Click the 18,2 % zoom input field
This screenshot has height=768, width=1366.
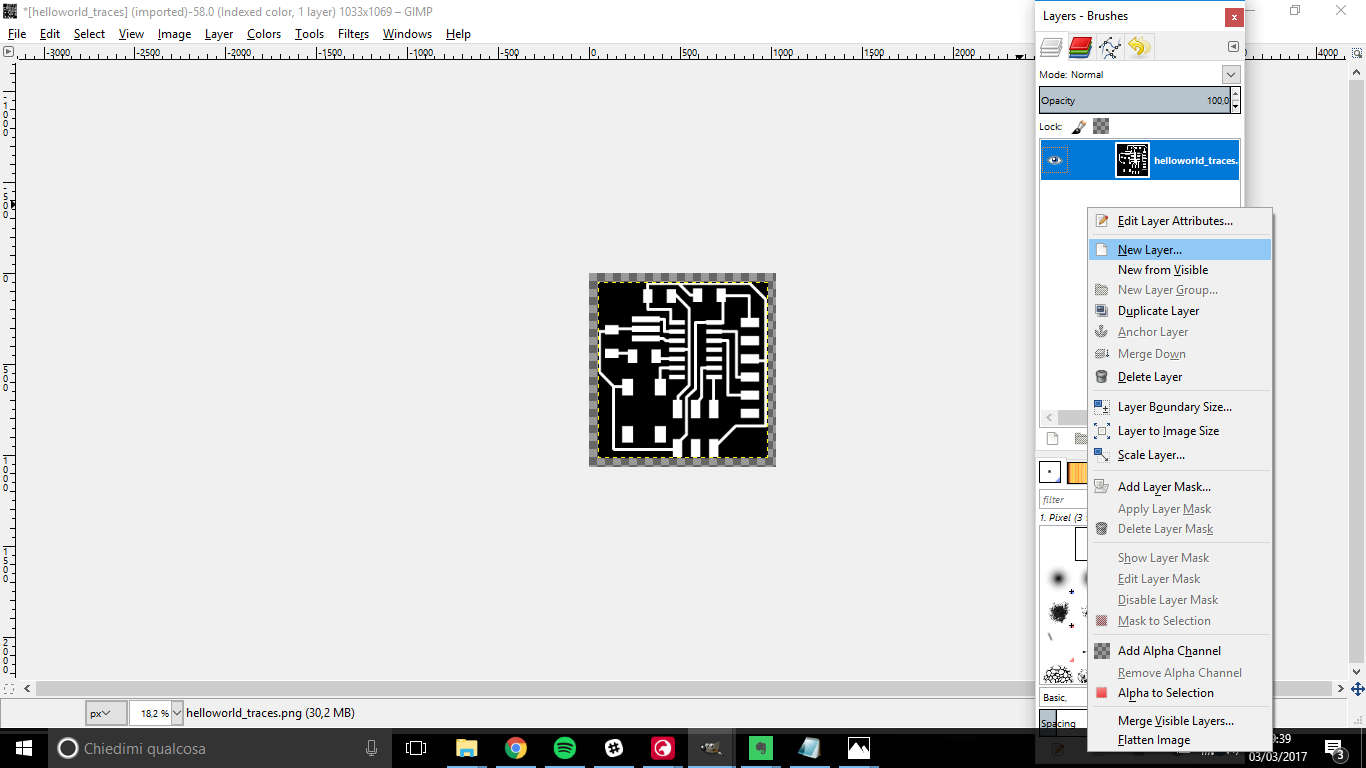[151, 713]
